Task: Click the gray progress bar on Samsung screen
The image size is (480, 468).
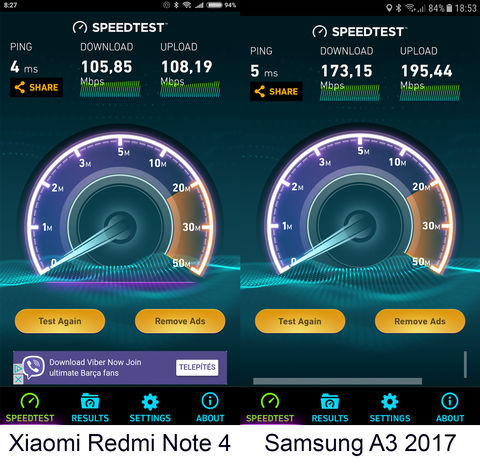Action: click(338, 381)
